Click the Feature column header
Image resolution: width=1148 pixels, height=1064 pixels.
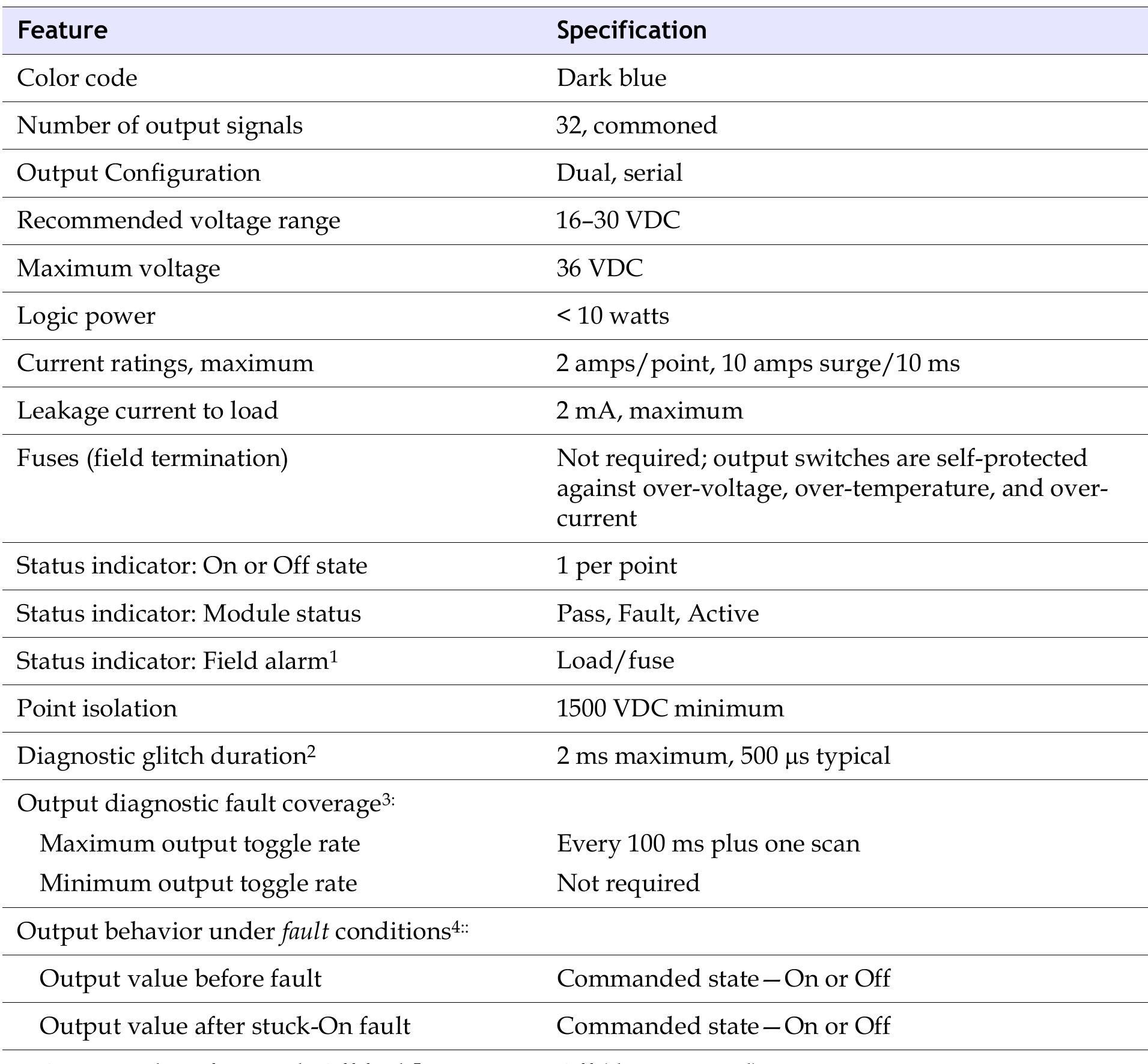pos(62,31)
